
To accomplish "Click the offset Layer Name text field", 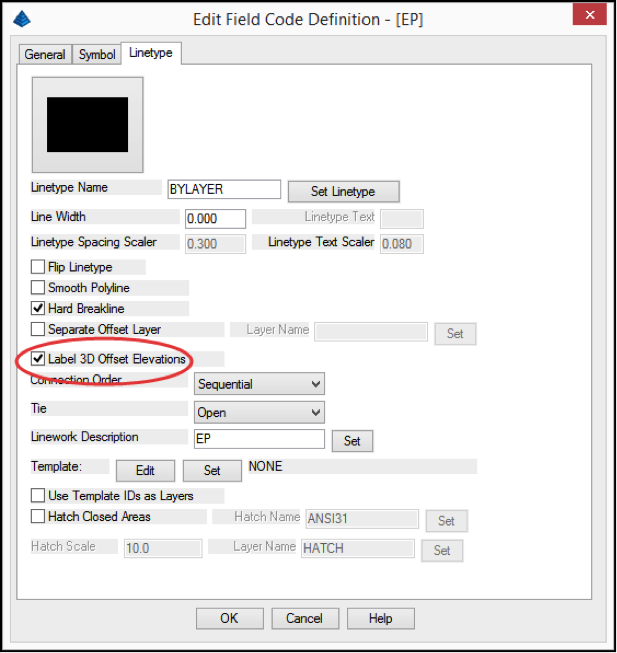I will click(371, 332).
